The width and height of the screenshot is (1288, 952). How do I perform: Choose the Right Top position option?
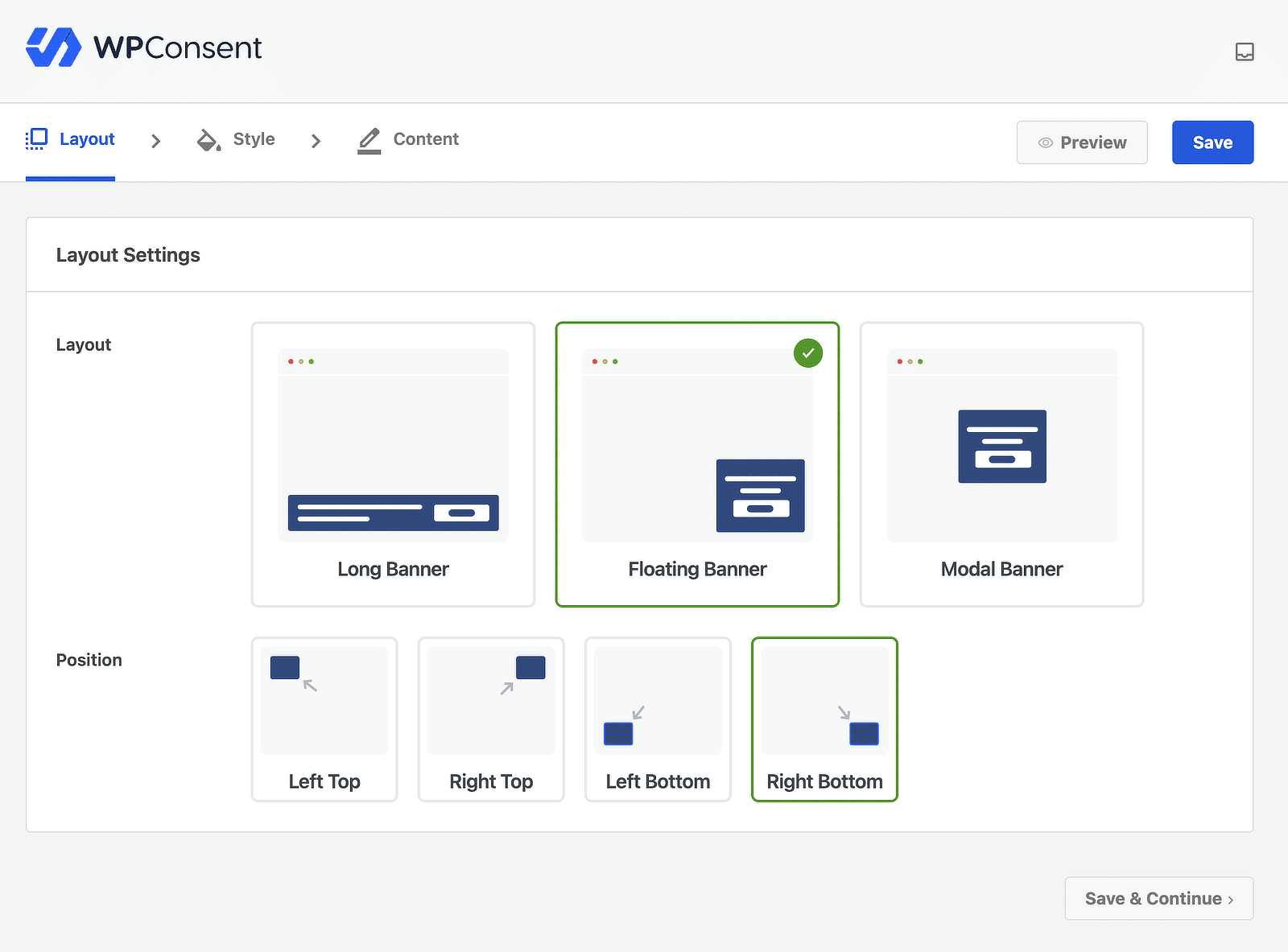coord(491,719)
